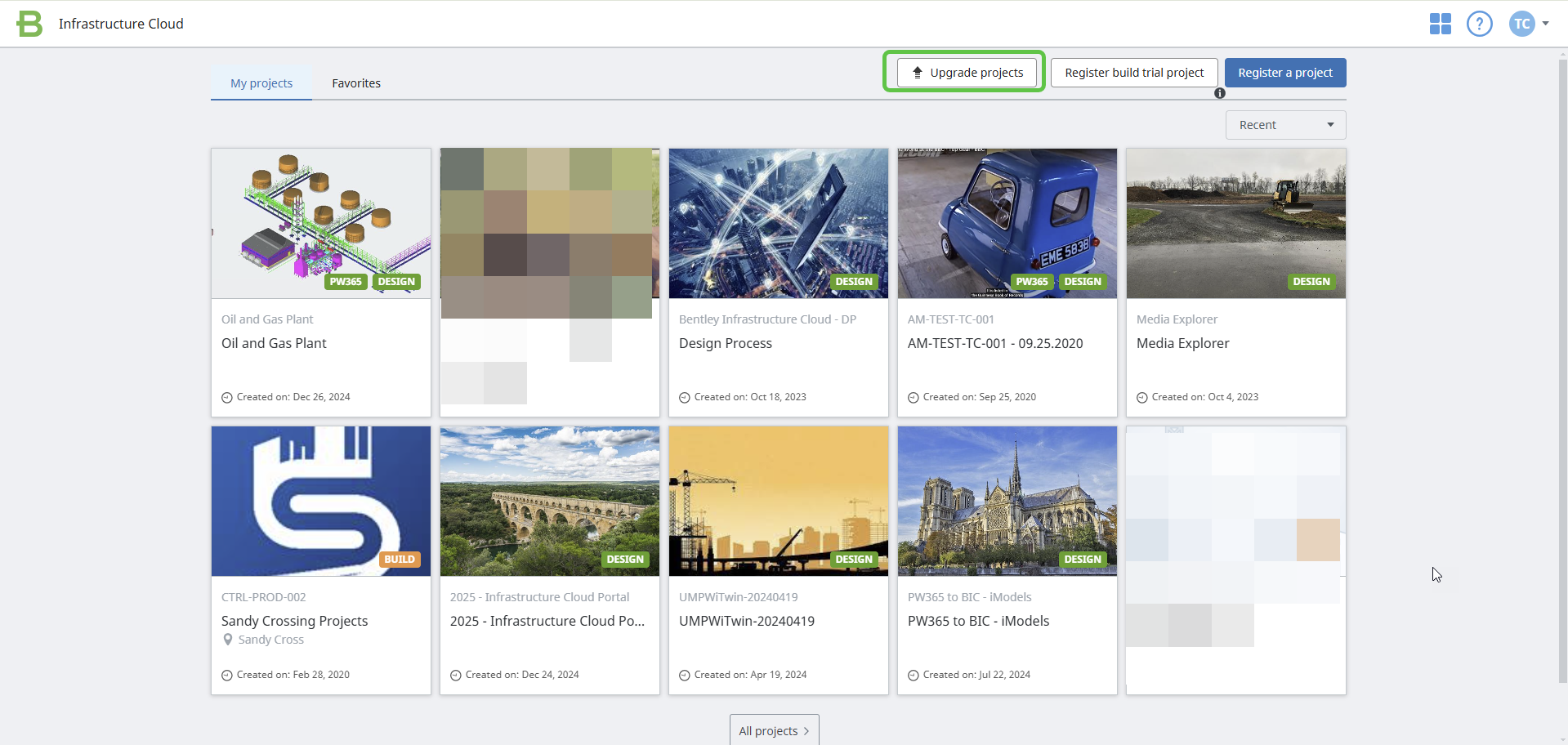Open the Media Explorer project thumbnail
This screenshot has height=745, width=1568.
point(1236,223)
